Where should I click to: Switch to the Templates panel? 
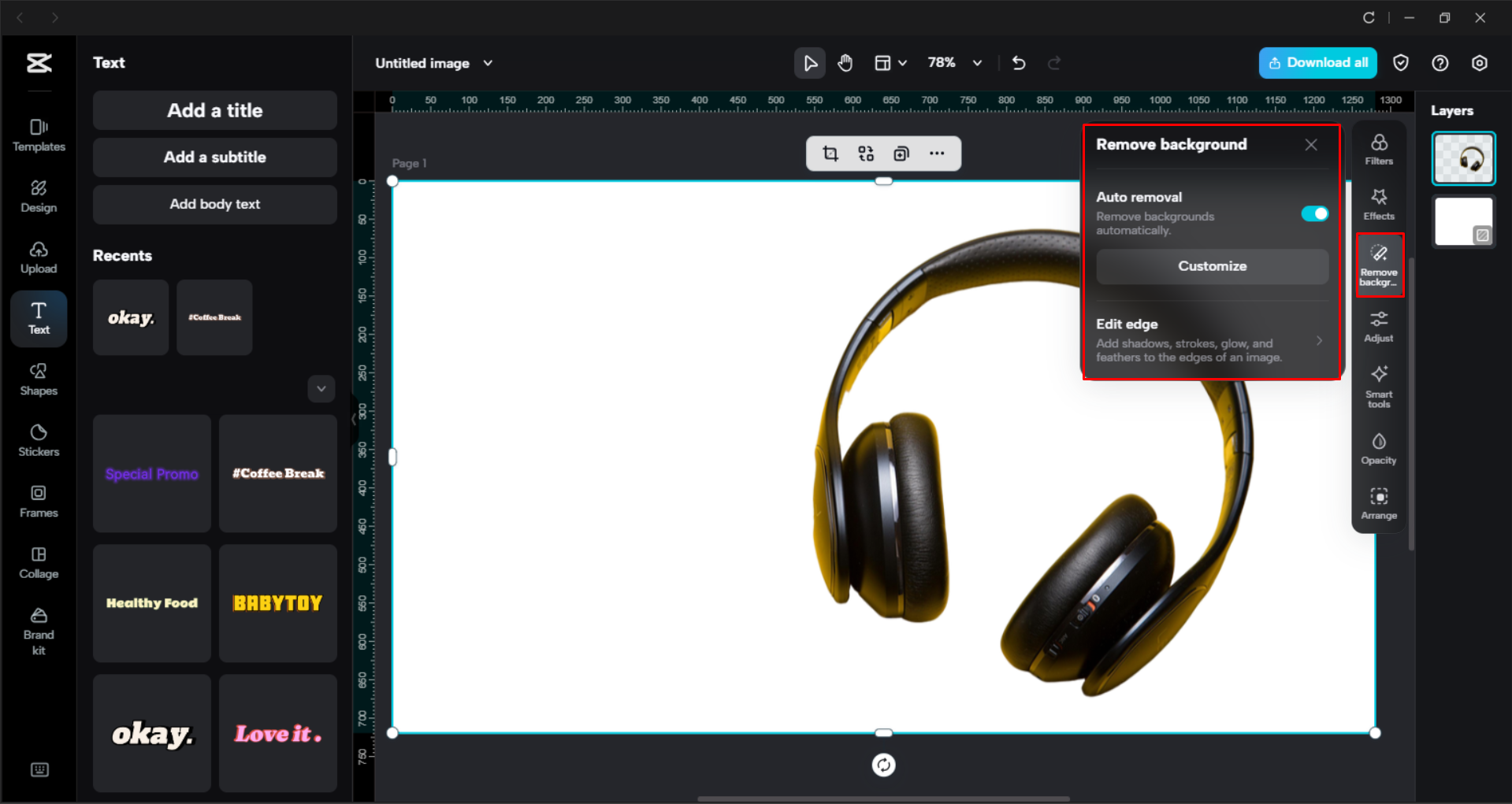coord(38,134)
